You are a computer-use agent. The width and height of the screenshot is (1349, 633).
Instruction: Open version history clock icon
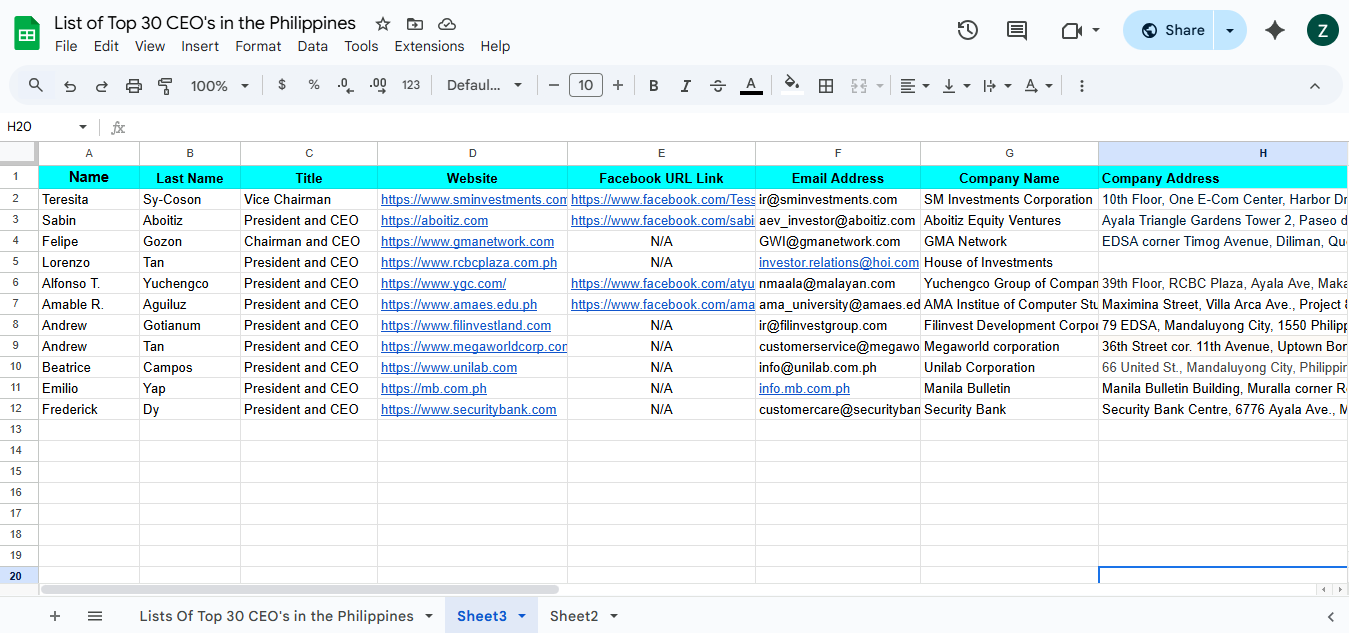[x=967, y=30]
